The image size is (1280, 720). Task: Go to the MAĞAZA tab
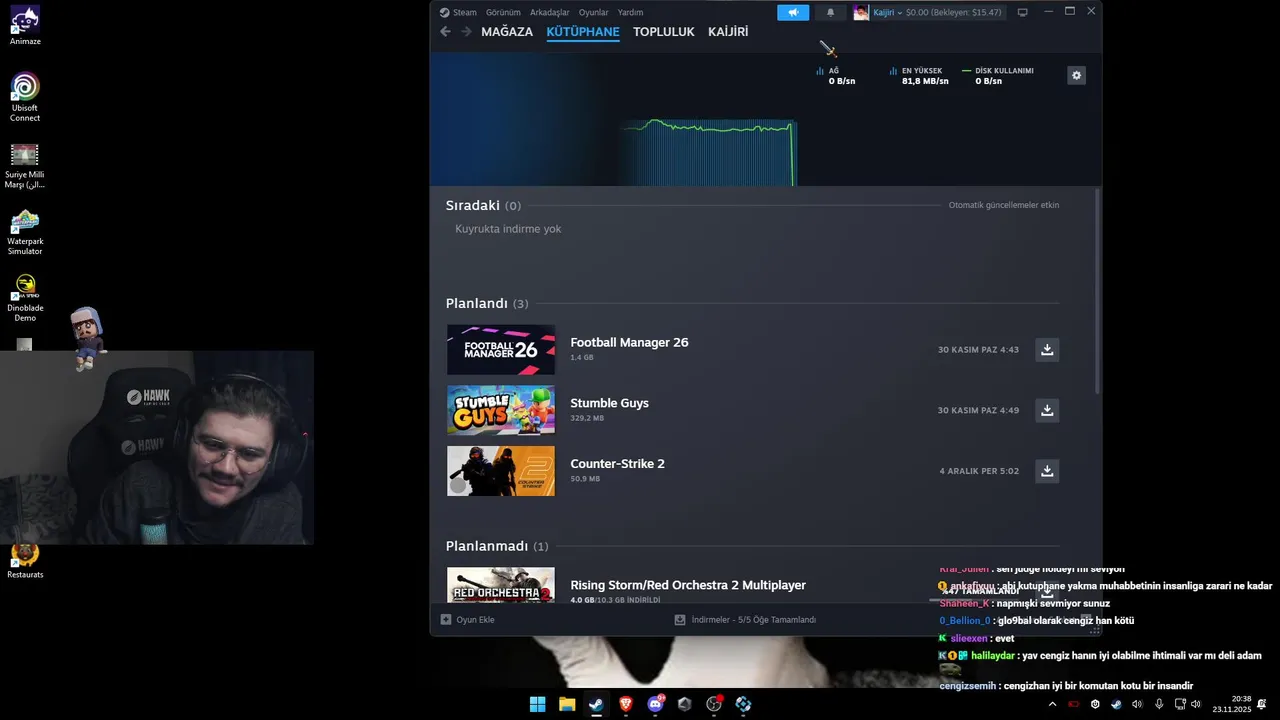tap(507, 32)
